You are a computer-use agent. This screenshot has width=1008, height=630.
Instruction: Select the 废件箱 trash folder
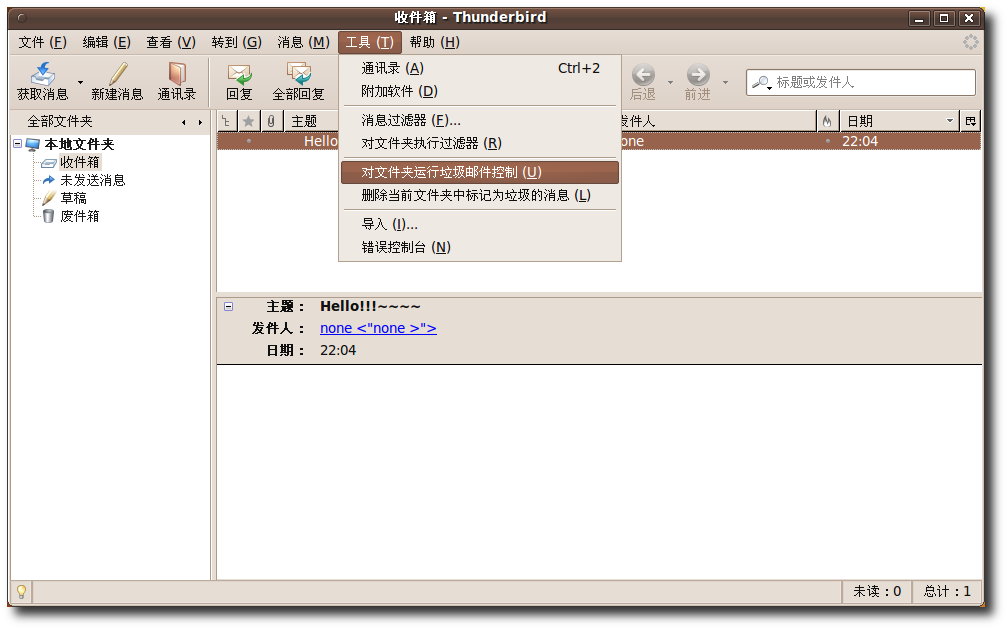(x=80, y=216)
